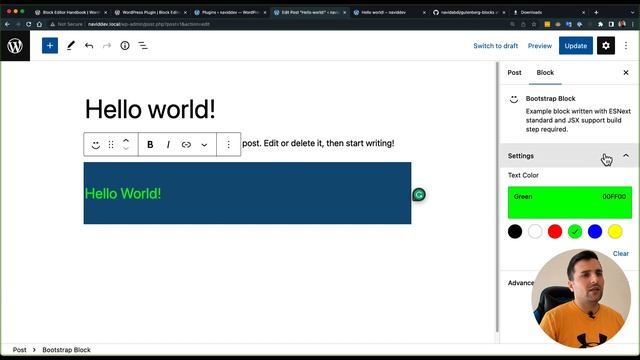Image resolution: width=640 pixels, height=360 pixels.
Task: Click the Hello world! post title
Action: (x=150, y=109)
